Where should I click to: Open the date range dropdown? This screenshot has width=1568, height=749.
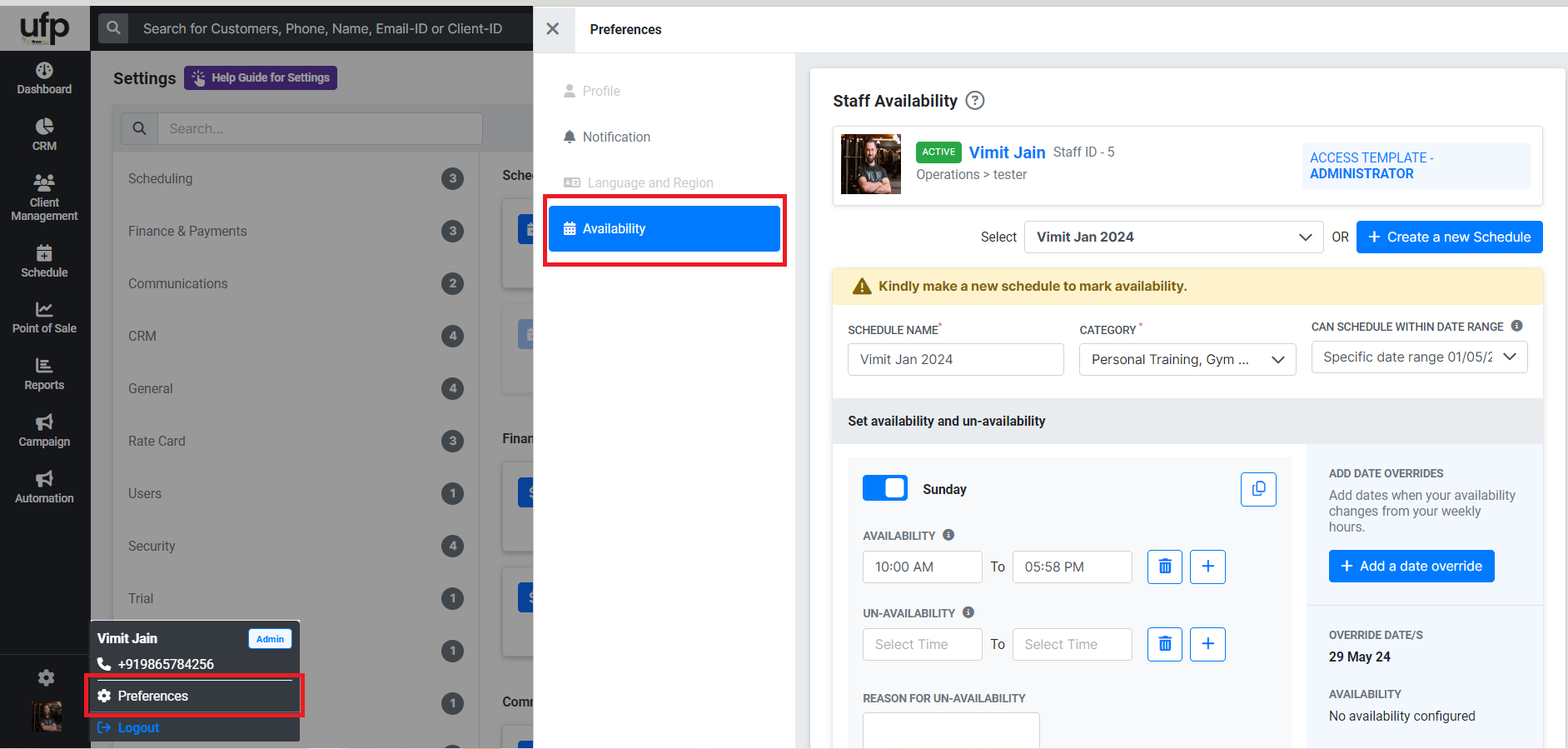point(1418,357)
